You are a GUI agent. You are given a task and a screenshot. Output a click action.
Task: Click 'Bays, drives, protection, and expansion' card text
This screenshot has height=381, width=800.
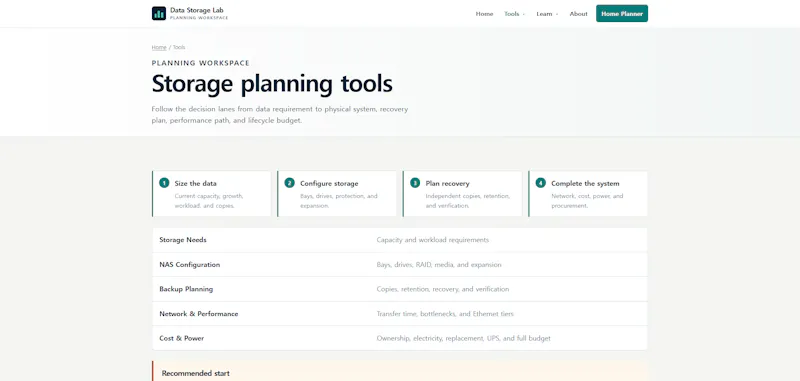[x=339, y=201]
